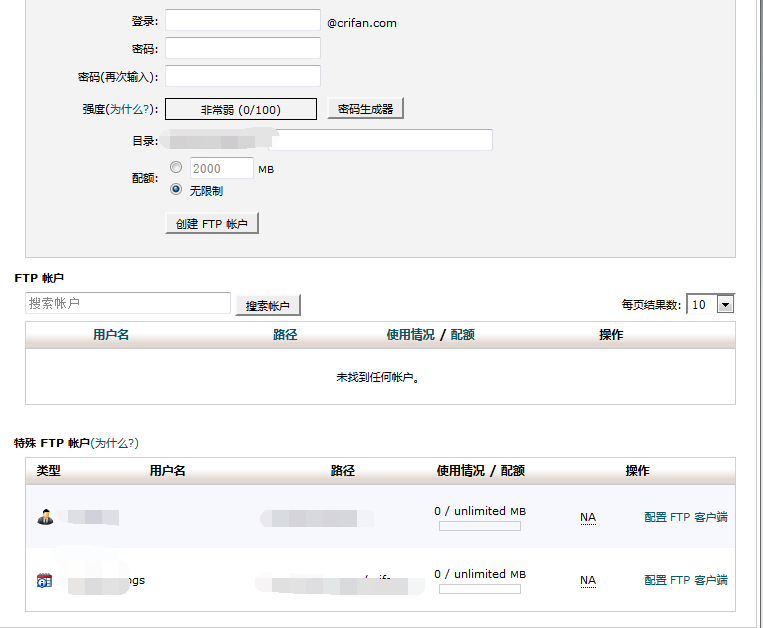Image resolution: width=763 pixels, height=628 pixels.
Task: Click the 创建 FTP 帐户 button
Action: [212, 223]
